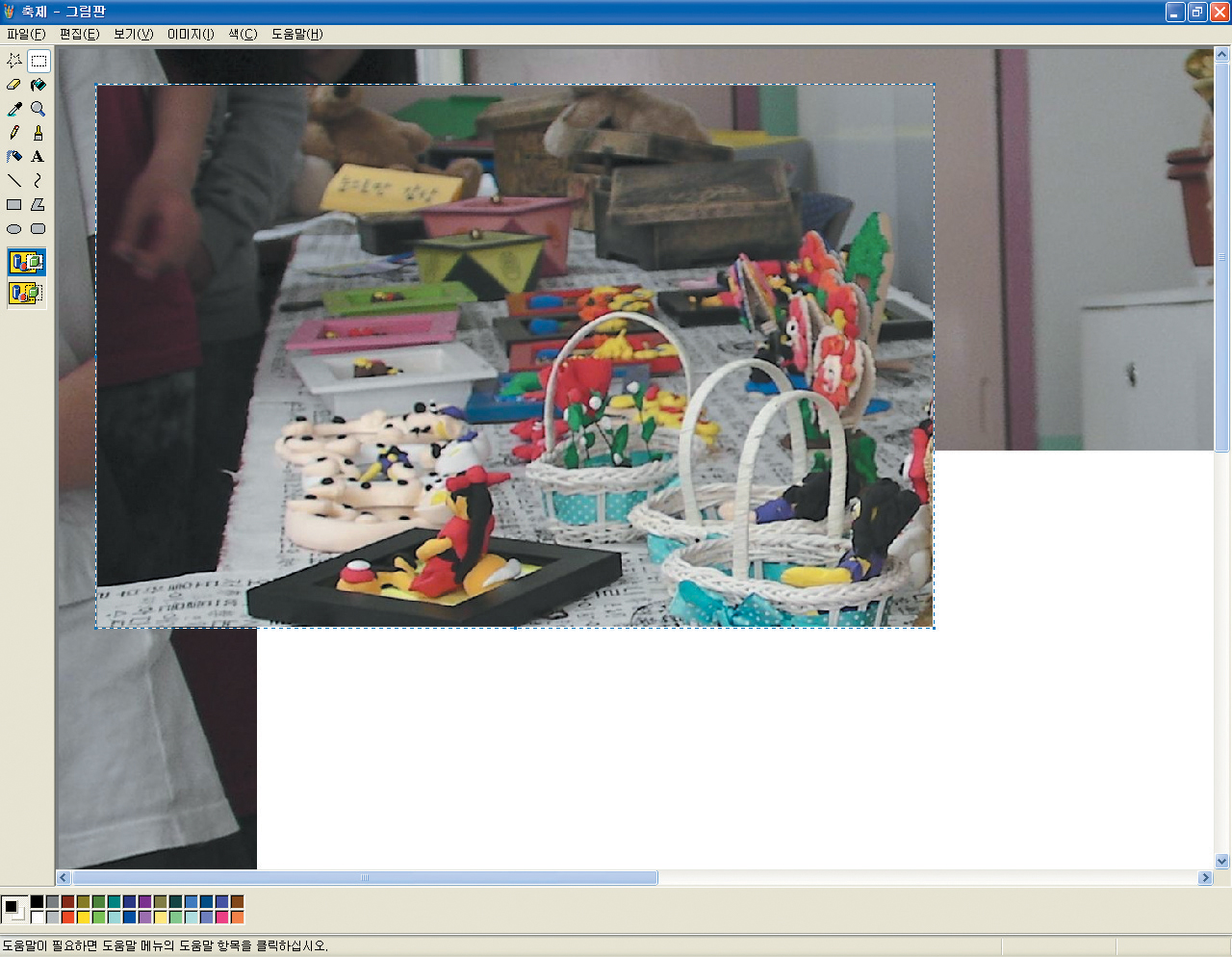The height and width of the screenshot is (957, 1232).
Task: Select the Magnifier tool
Action: [38, 109]
